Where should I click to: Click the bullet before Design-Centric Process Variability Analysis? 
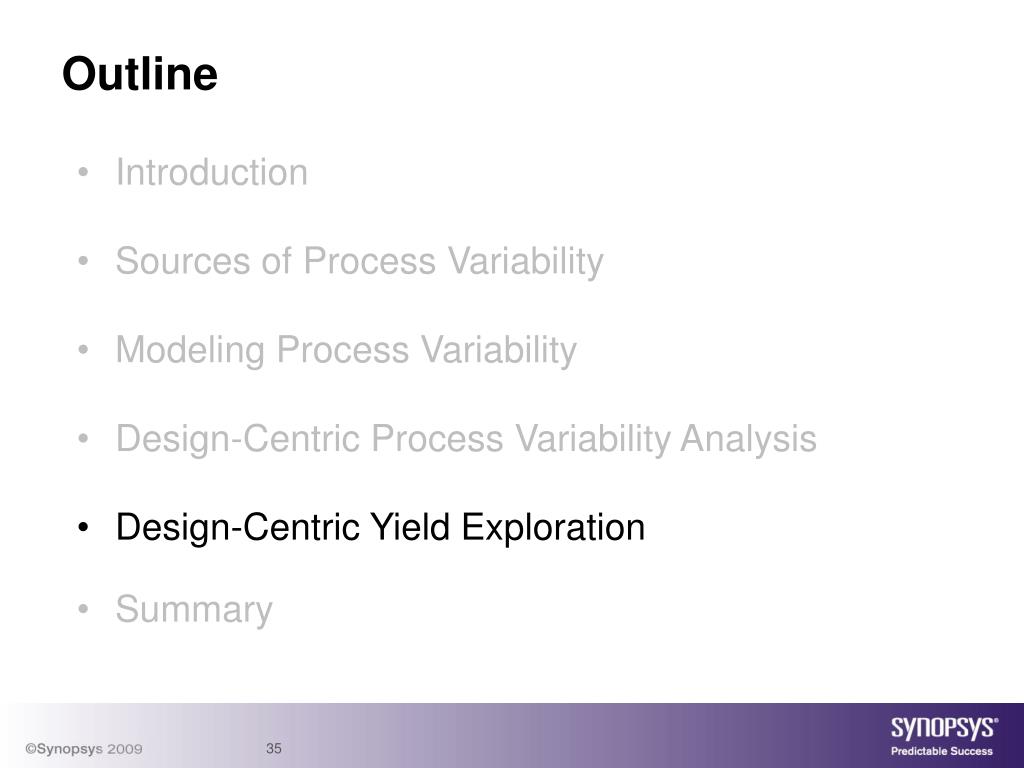[83, 438]
